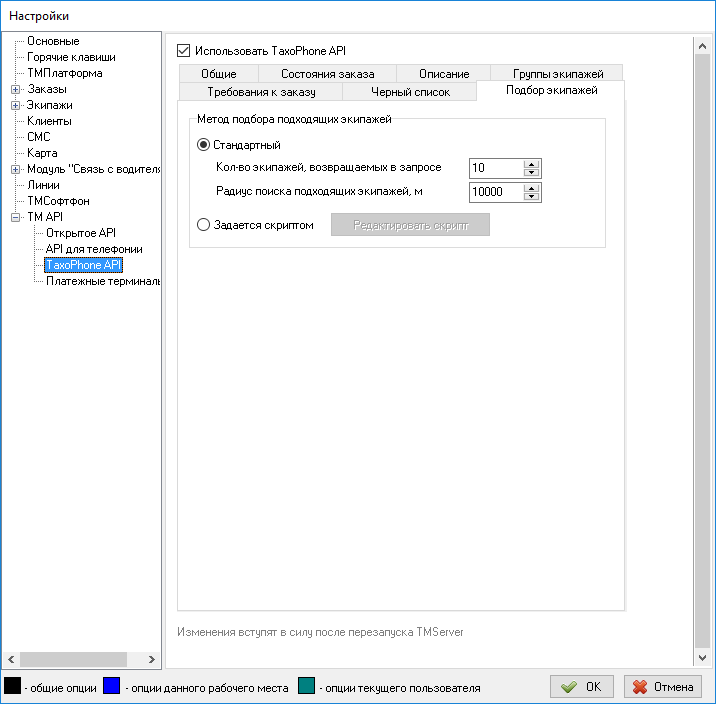This screenshot has width=716, height=704.
Task: Click the teal current user options swatch
Action: [x=307, y=686]
